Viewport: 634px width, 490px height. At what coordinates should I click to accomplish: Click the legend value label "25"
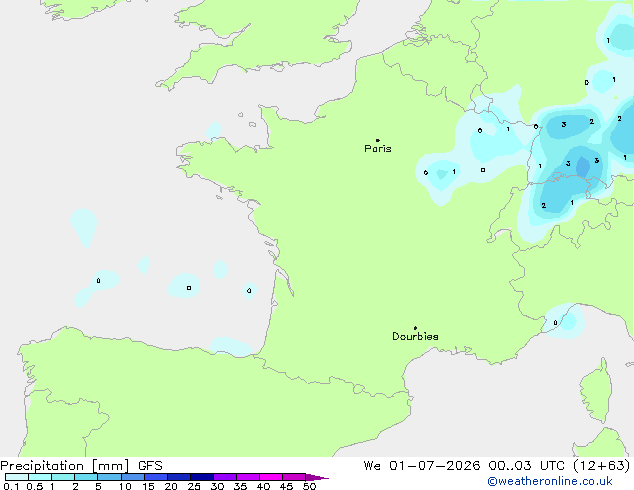tap(194, 486)
